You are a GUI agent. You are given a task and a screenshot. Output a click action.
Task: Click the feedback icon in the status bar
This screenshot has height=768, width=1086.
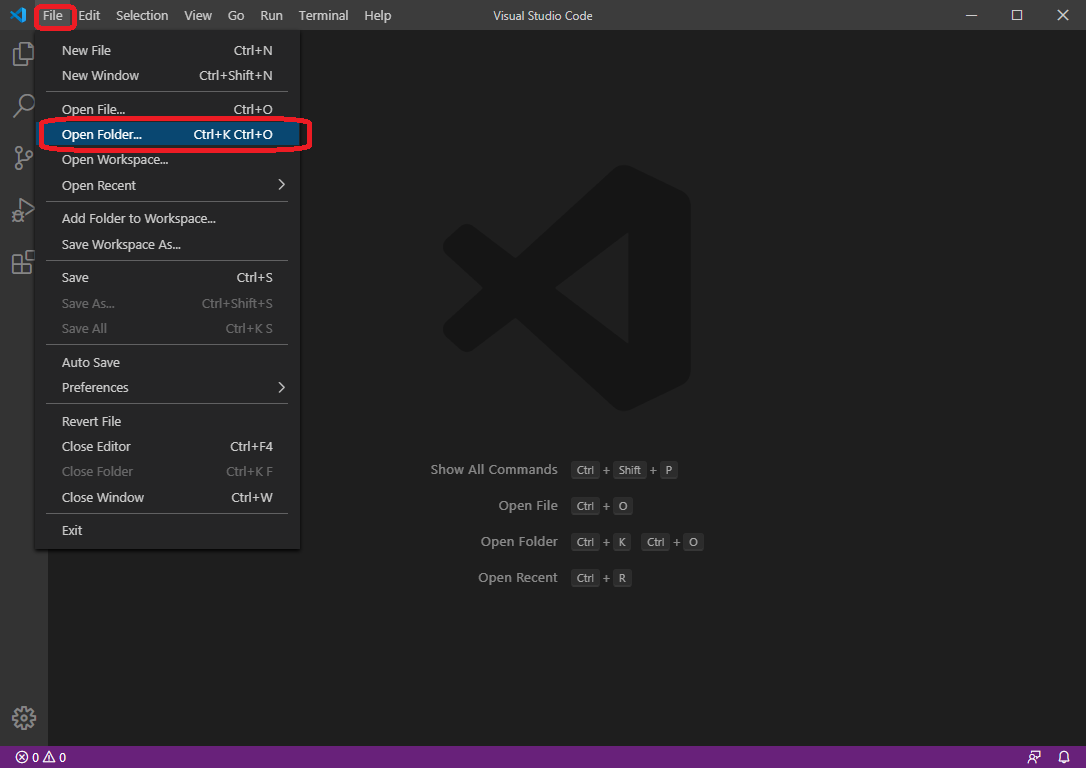click(x=1034, y=758)
